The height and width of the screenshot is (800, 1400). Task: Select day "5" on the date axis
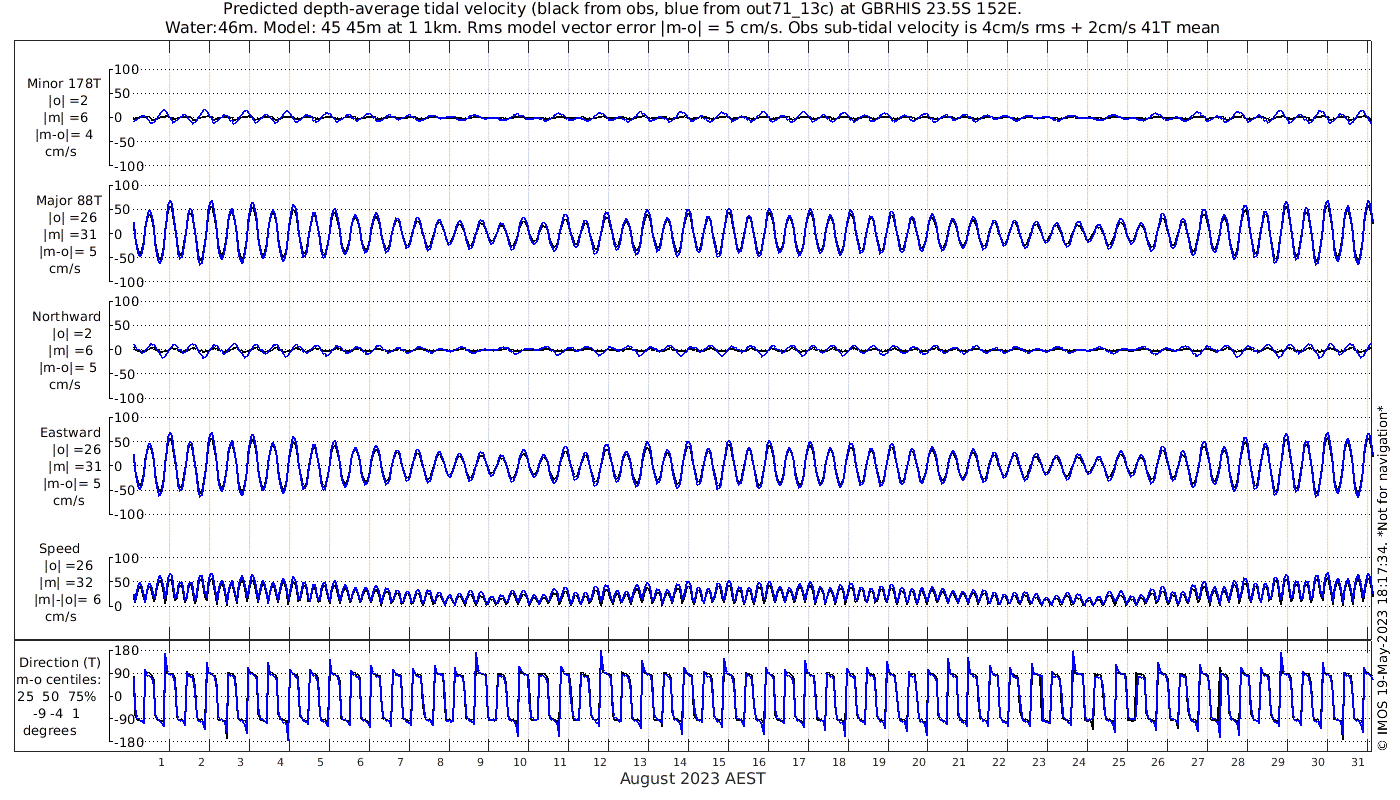[x=320, y=762]
